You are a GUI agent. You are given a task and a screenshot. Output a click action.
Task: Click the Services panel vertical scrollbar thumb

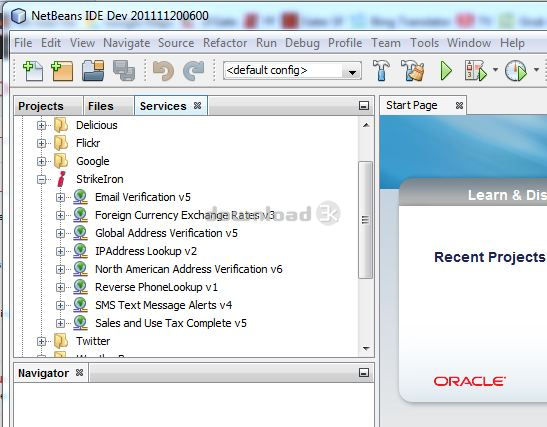tap(365, 220)
